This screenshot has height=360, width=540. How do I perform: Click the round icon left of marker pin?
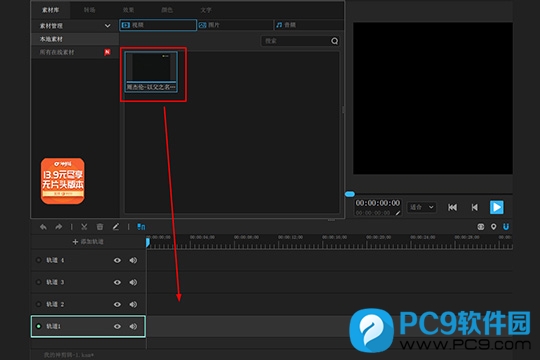[481, 227]
